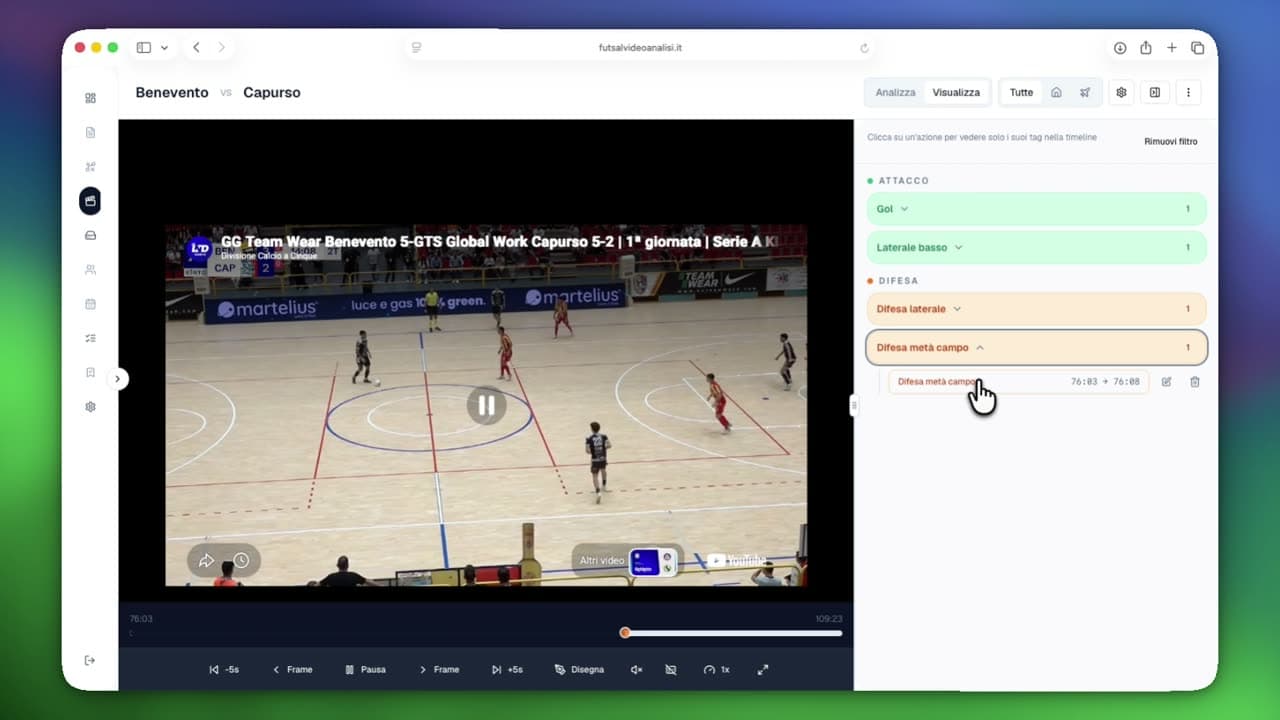Edit the Difesa metà campo tag
Screen dimensions: 1280x720
coord(1166,382)
